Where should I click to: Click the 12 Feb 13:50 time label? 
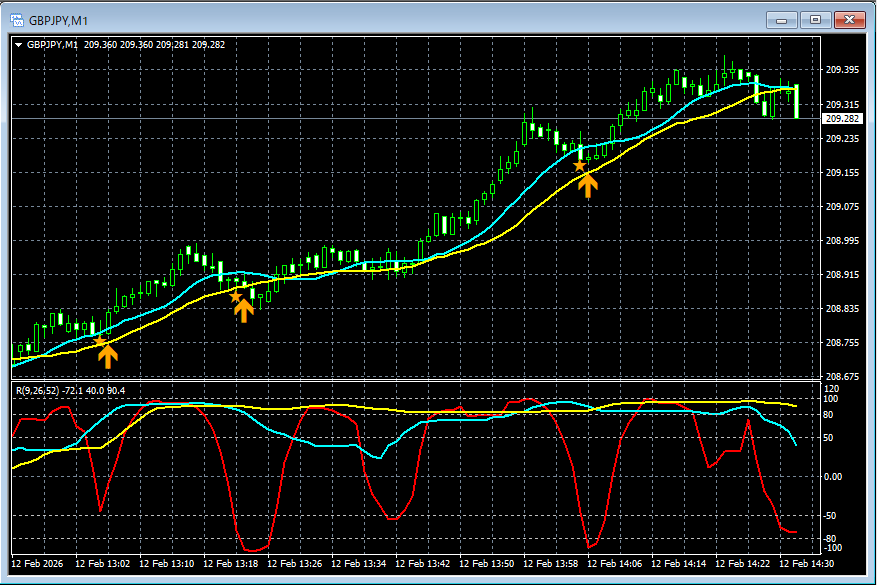(x=487, y=564)
